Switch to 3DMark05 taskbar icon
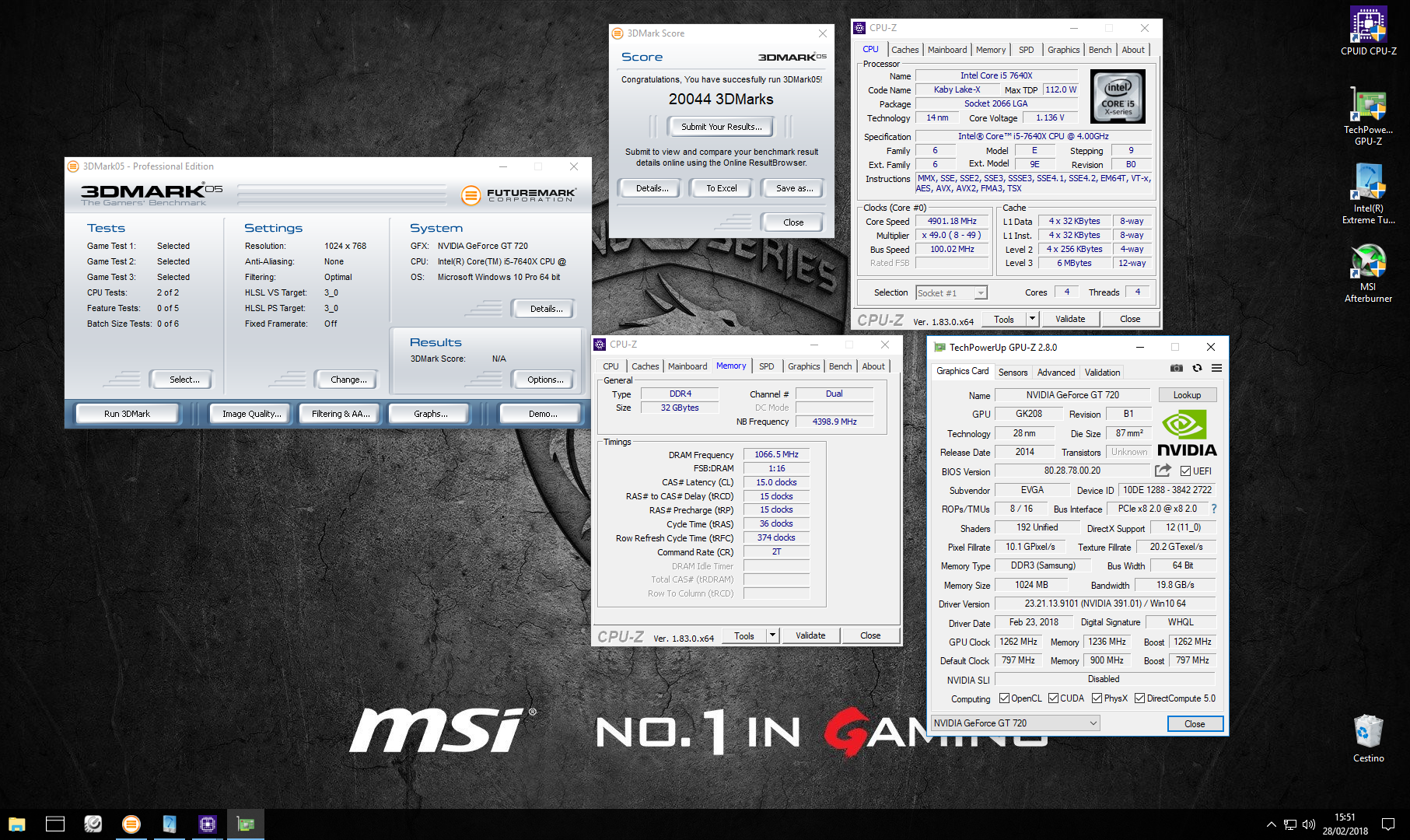Image resolution: width=1410 pixels, height=840 pixels. point(131,824)
